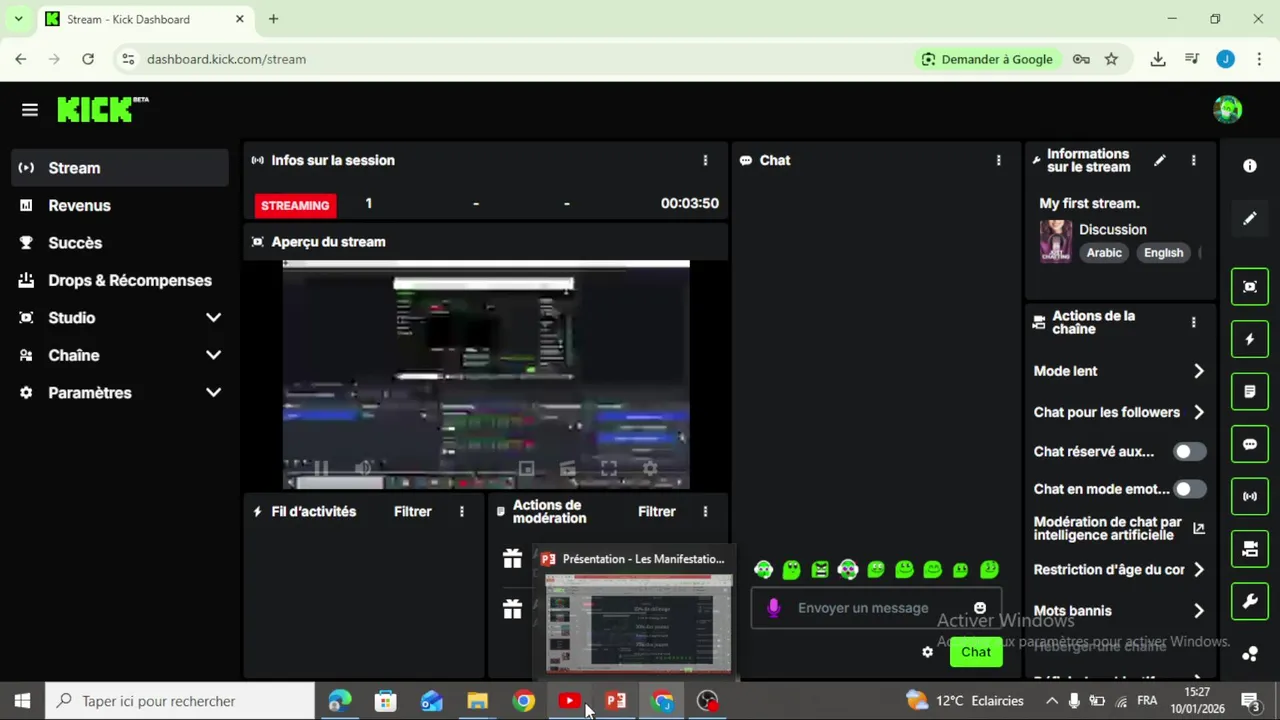Click the Windows search box in taskbar
Screen dimensions: 1280x720
180,701
